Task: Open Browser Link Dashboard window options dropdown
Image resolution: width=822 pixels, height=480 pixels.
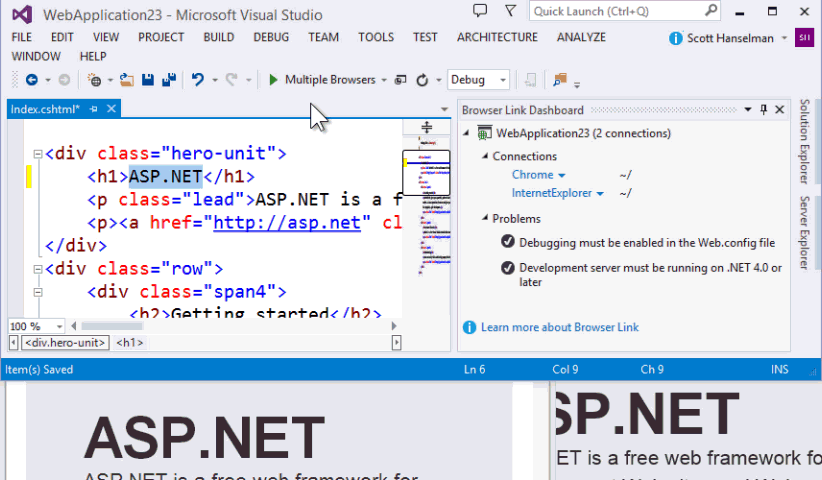Action: pos(748,110)
